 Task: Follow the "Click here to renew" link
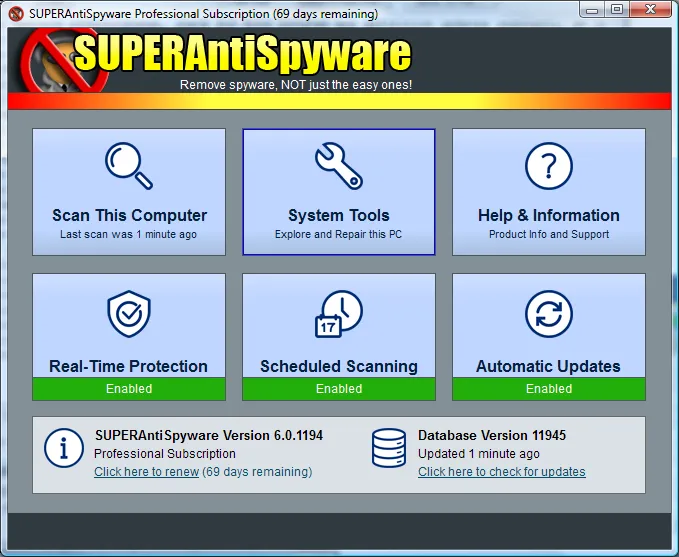146,472
